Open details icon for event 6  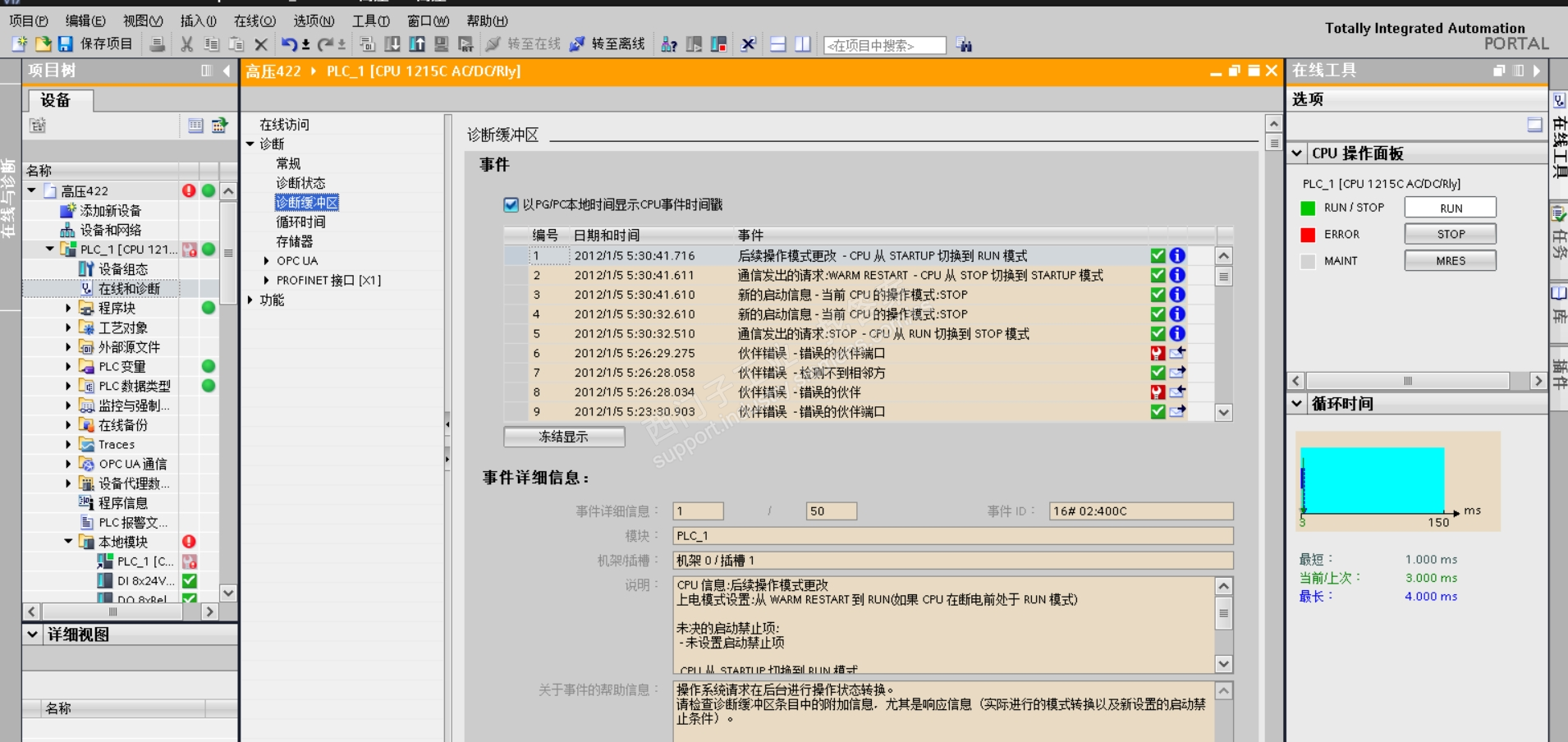coord(1177,353)
